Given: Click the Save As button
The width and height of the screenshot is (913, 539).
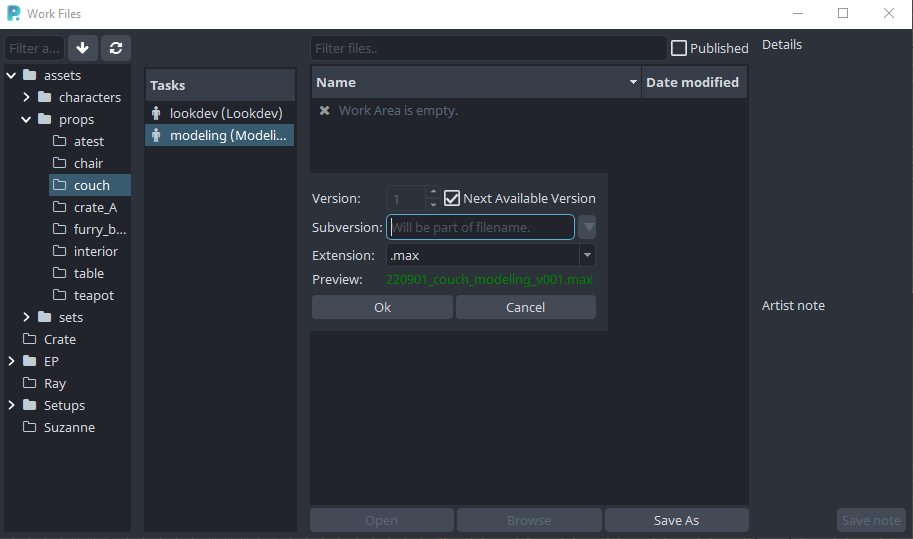Looking at the screenshot, I should (x=676, y=520).
